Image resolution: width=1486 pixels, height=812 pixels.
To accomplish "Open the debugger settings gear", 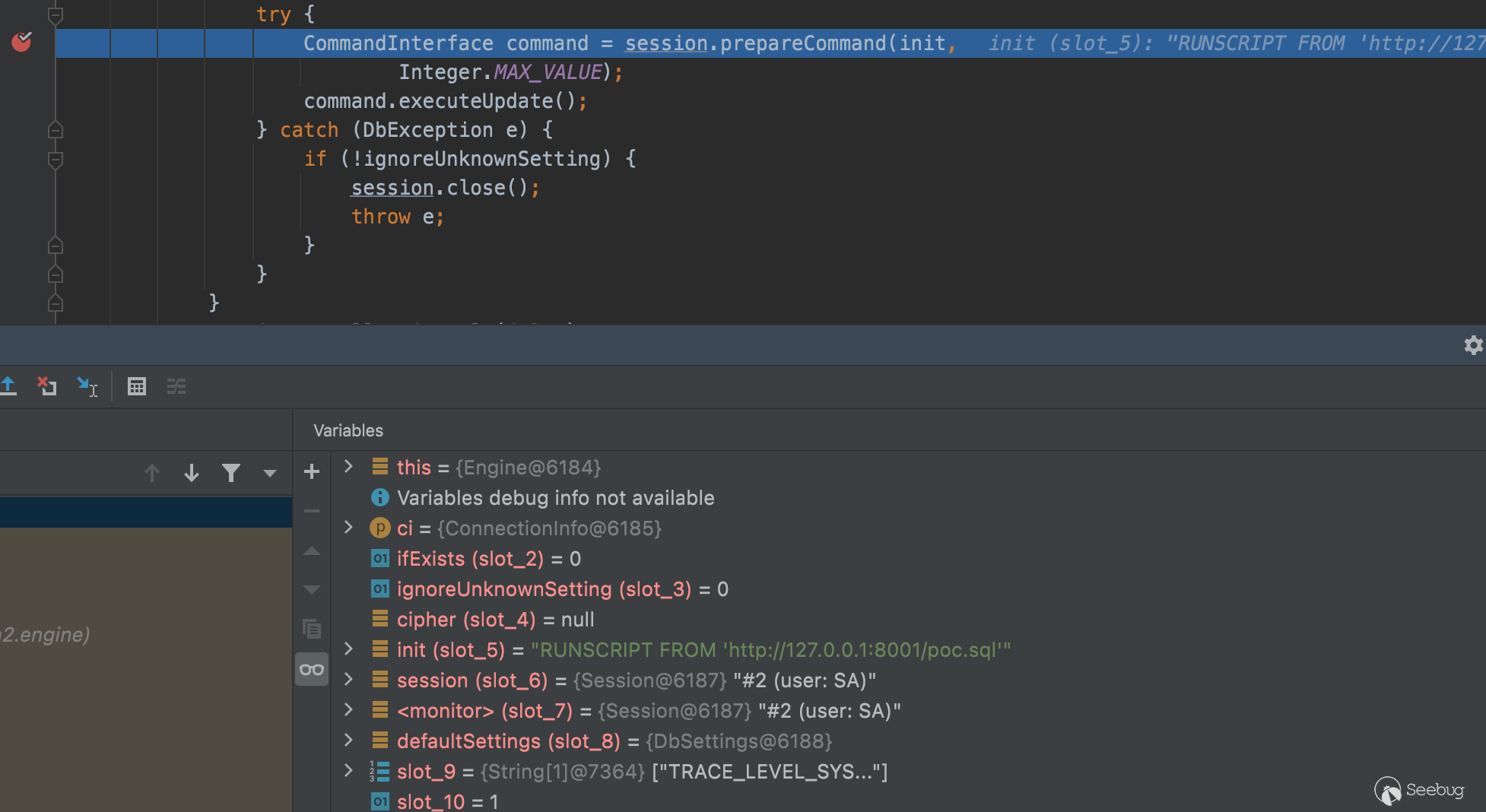I will [x=1473, y=345].
